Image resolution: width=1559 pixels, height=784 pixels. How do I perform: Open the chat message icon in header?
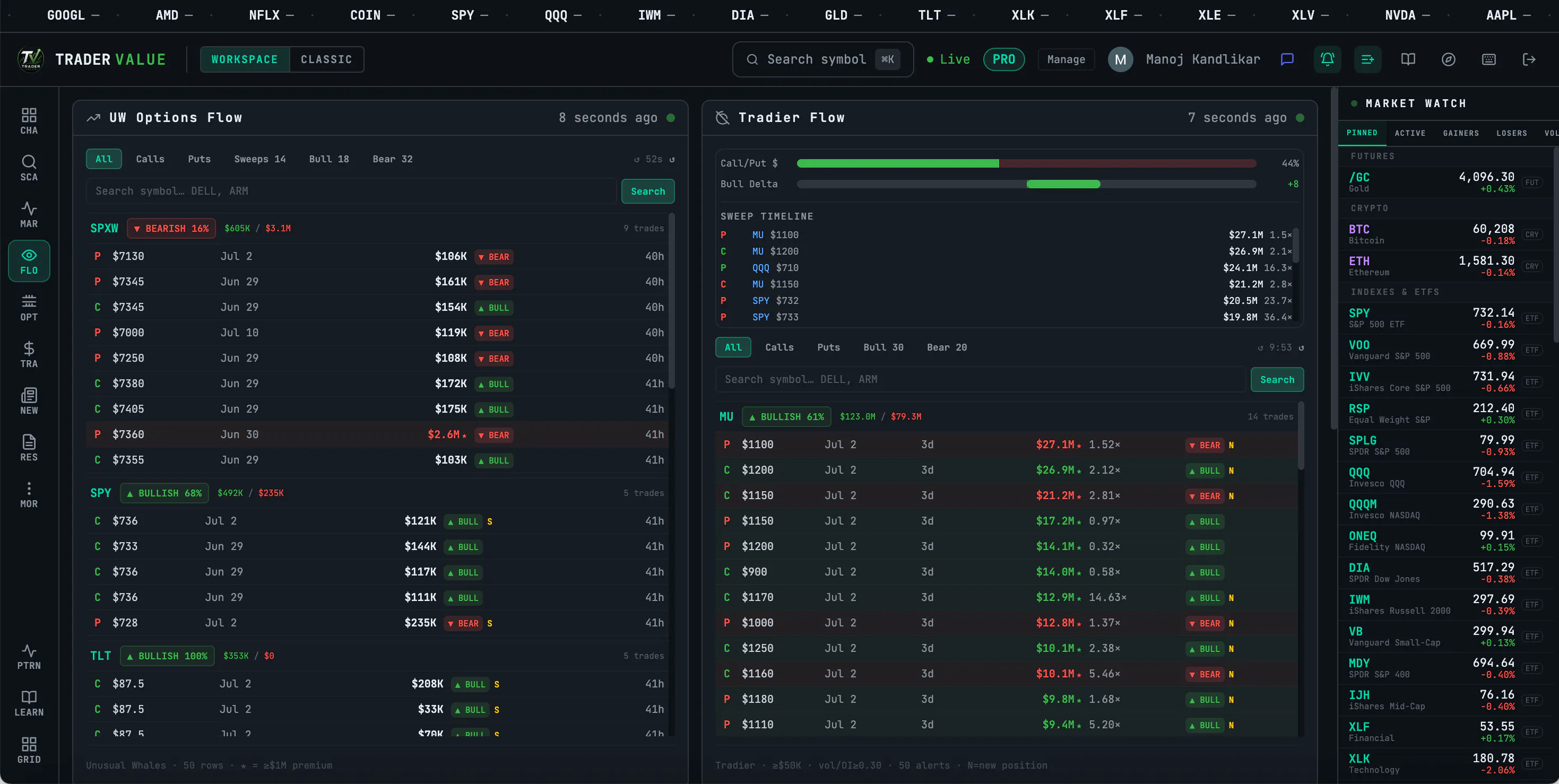pyautogui.click(x=1287, y=59)
